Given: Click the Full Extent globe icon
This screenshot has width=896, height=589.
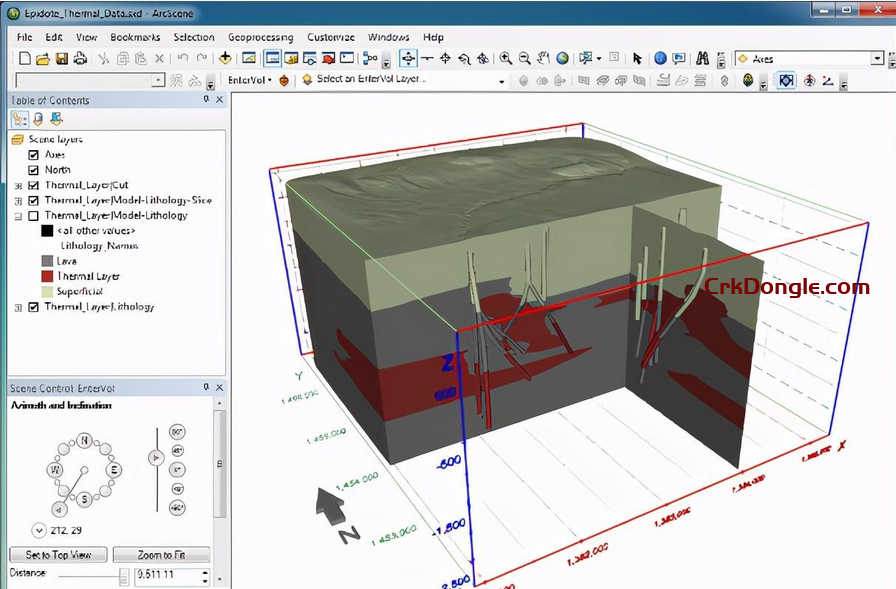Looking at the screenshot, I should point(562,58).
